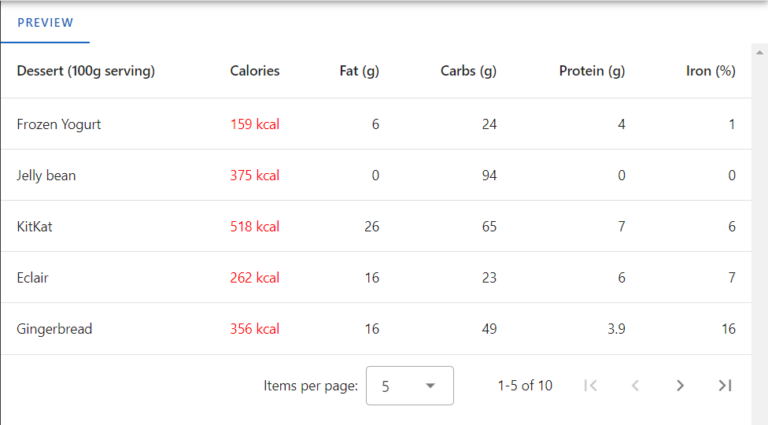Click the KitKat dessert name
The width and height of the screenshot is (768, 425).
[x=34, y=227]
